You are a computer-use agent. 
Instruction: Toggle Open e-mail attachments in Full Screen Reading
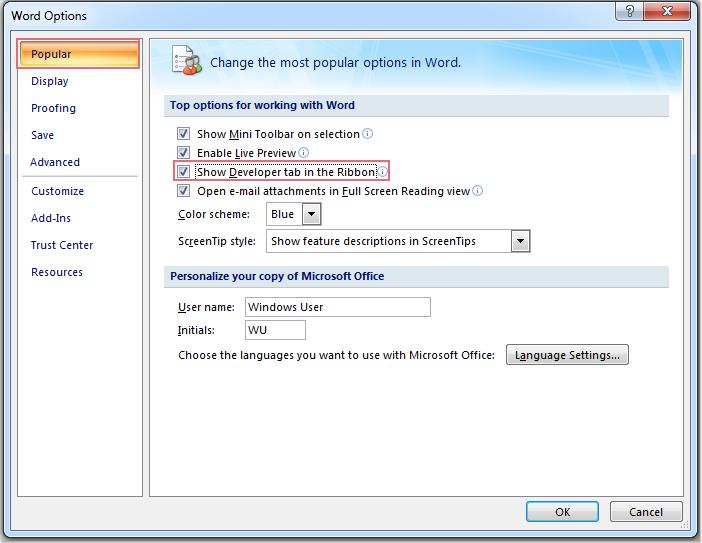[x=183, y=191]
